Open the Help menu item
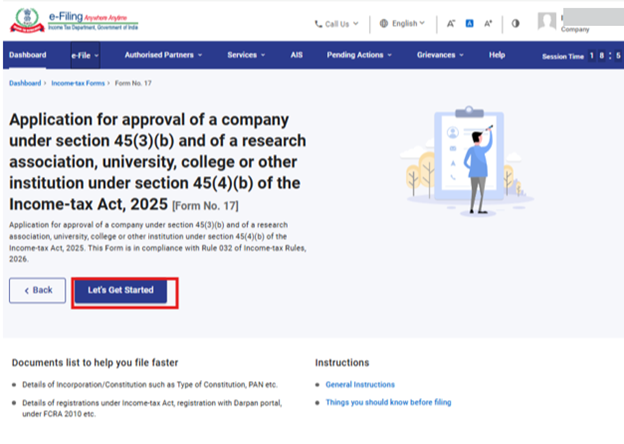The height and width of the screenshot is (444, 624). 497,55
